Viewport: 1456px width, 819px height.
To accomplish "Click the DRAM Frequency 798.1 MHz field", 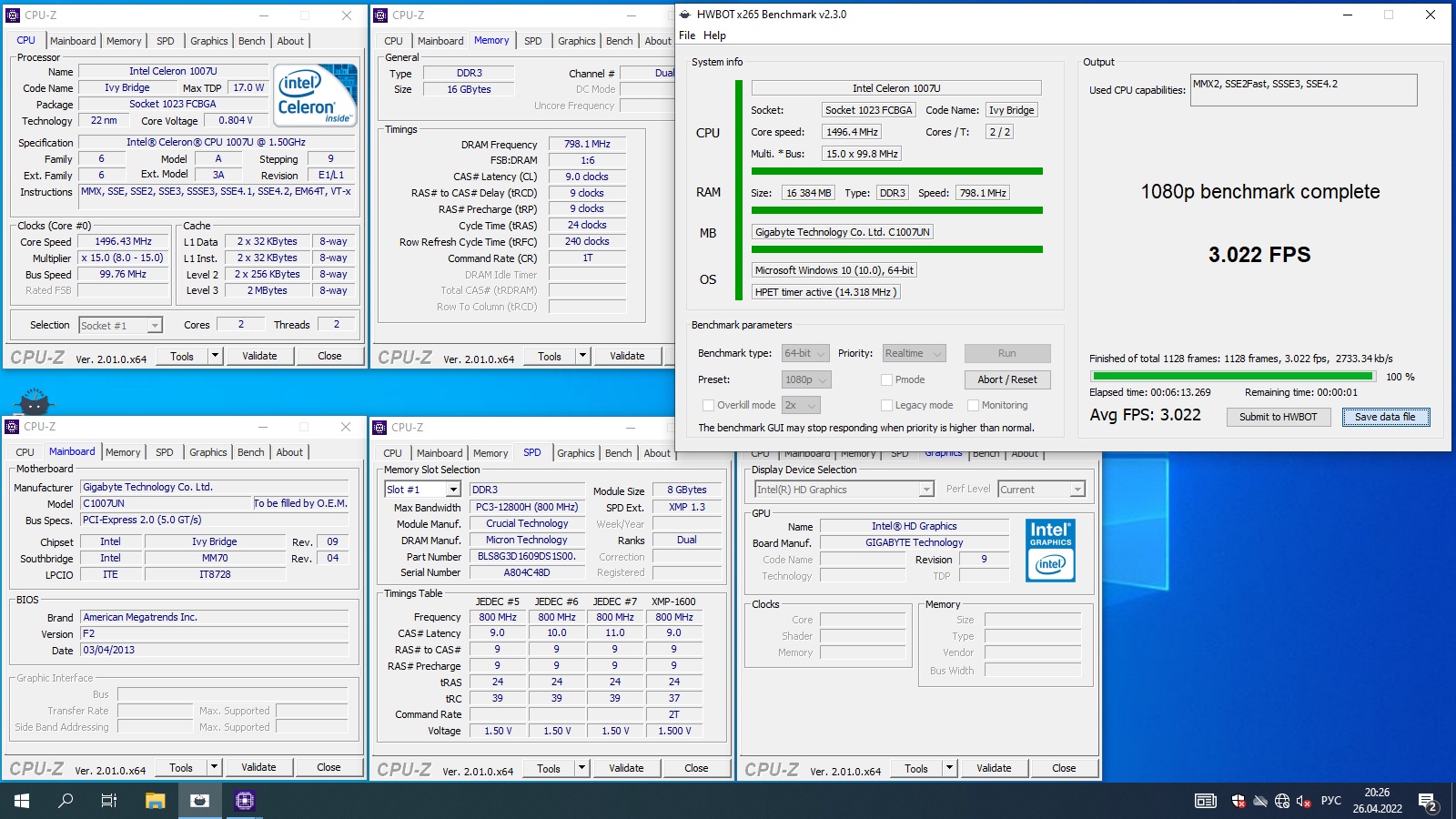I will pos(587,144).
